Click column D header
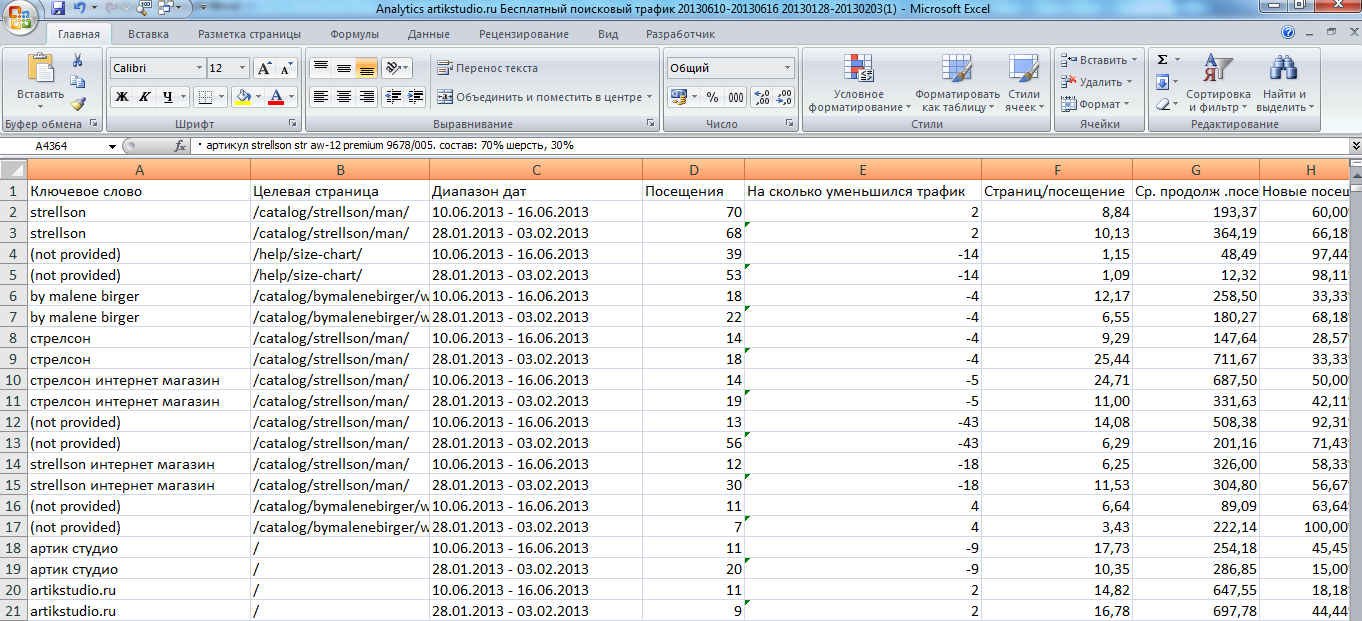 [x=694, y=170]
